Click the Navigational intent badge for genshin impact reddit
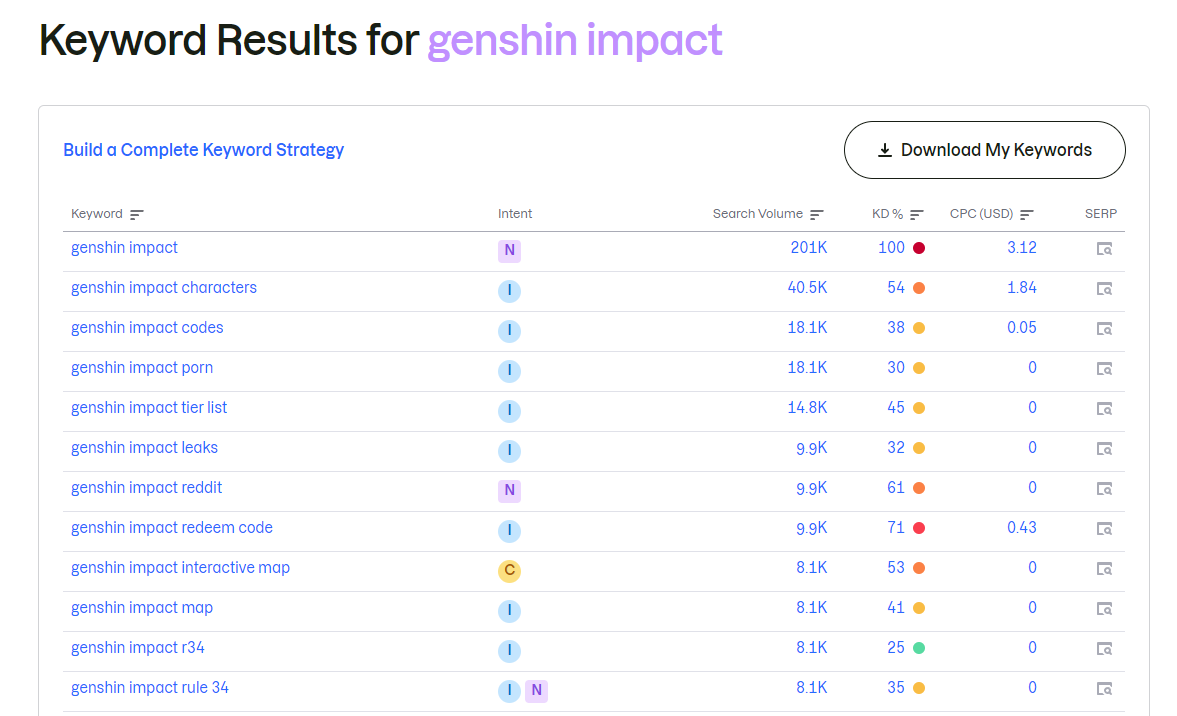Viewport: 1177px width, 716px height. click(509, 490)
